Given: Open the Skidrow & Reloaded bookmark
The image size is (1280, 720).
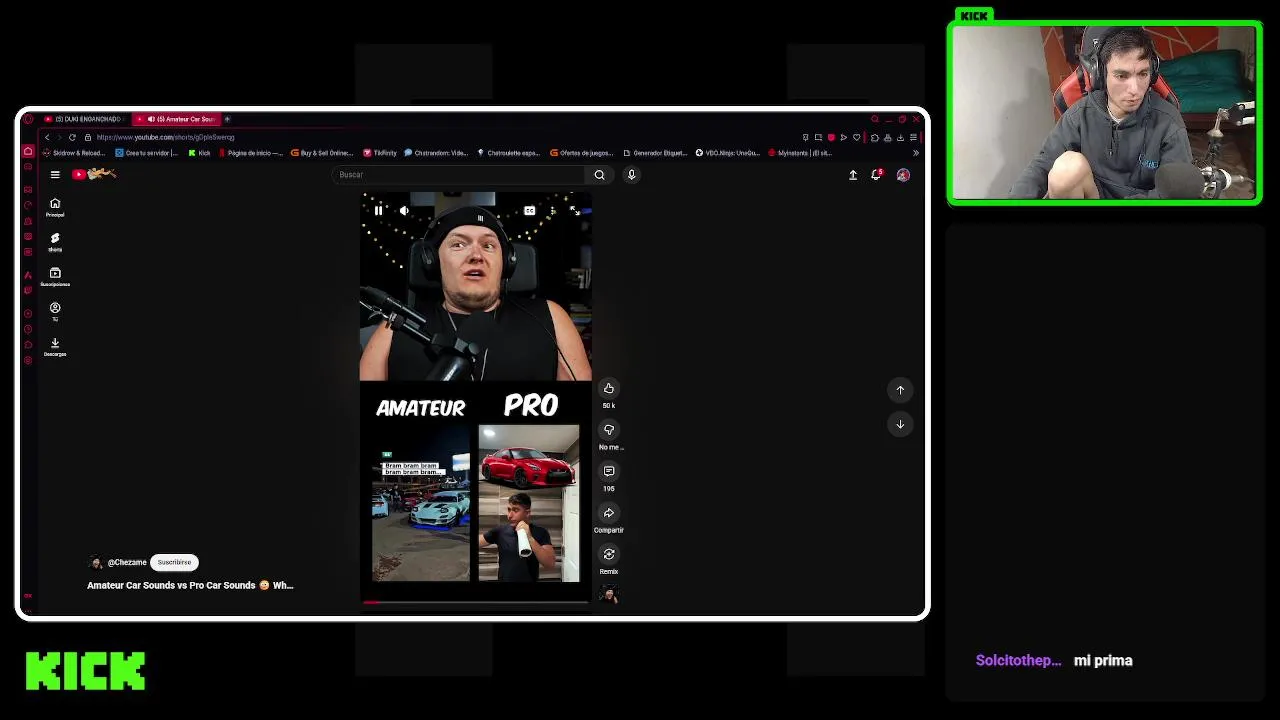Looking at the screenshot, I should 73,153.
